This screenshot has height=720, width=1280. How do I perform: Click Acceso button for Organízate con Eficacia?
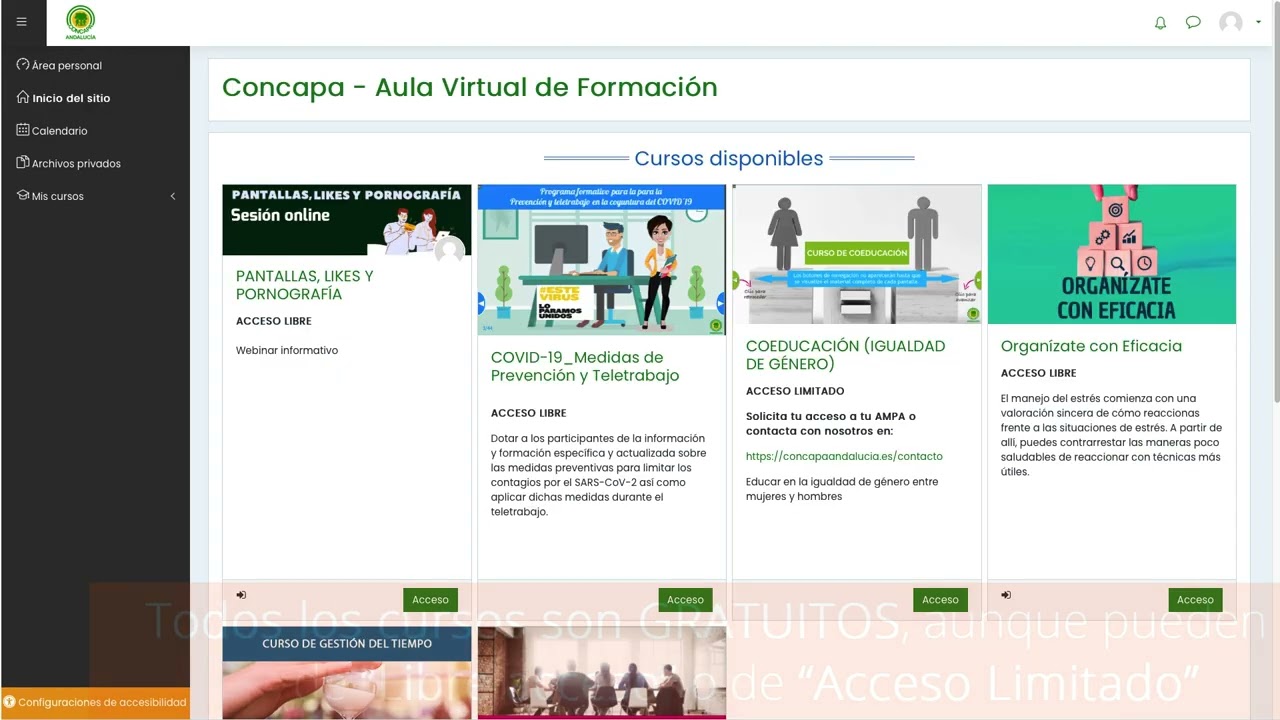click(x=1195, y=600)
